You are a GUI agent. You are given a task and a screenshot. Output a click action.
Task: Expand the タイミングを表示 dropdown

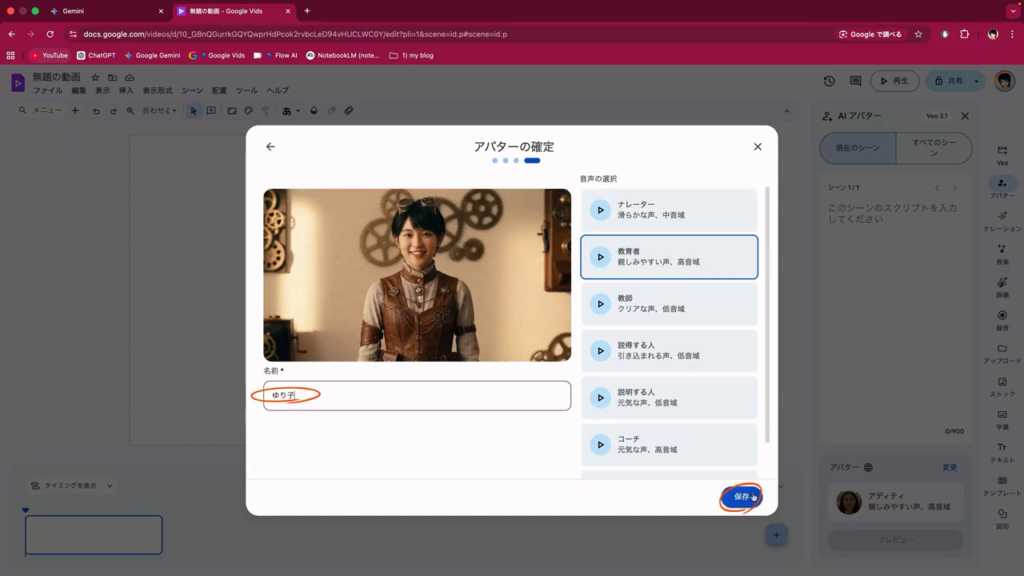coord(70,486)
